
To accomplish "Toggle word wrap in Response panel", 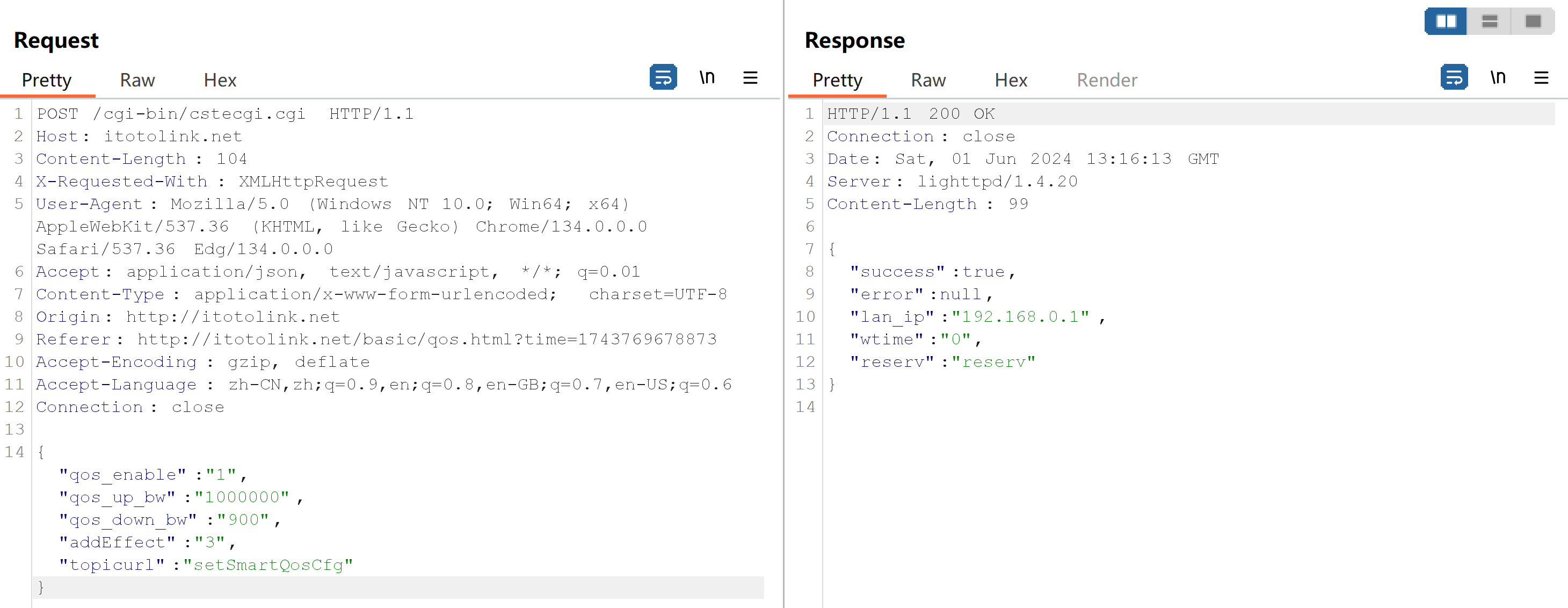I will [1454, 77].
